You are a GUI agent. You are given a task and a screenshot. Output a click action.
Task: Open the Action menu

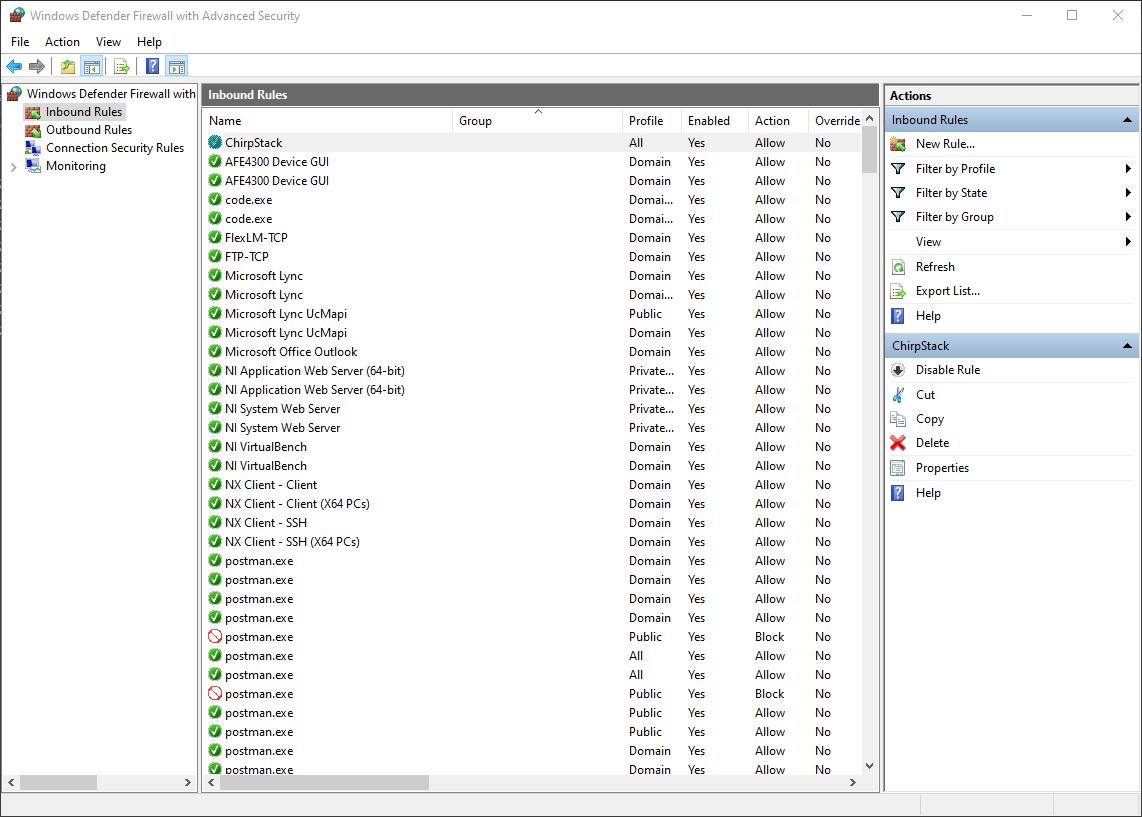(x=62, y=42)
